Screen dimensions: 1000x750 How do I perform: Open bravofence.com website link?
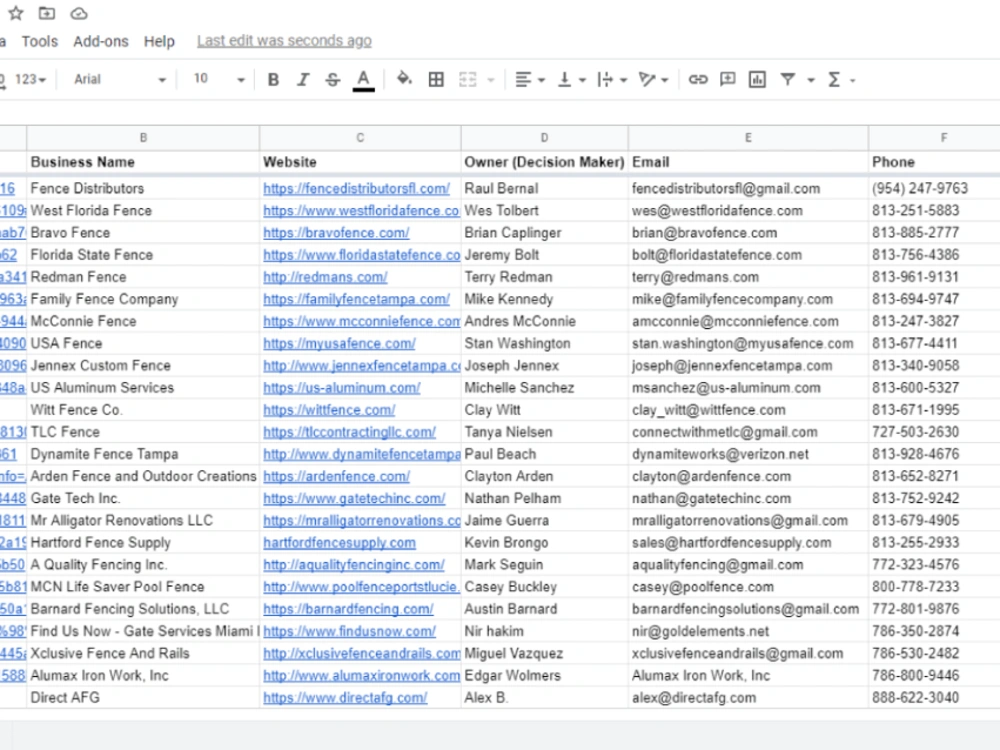click(x=336, y=233)
